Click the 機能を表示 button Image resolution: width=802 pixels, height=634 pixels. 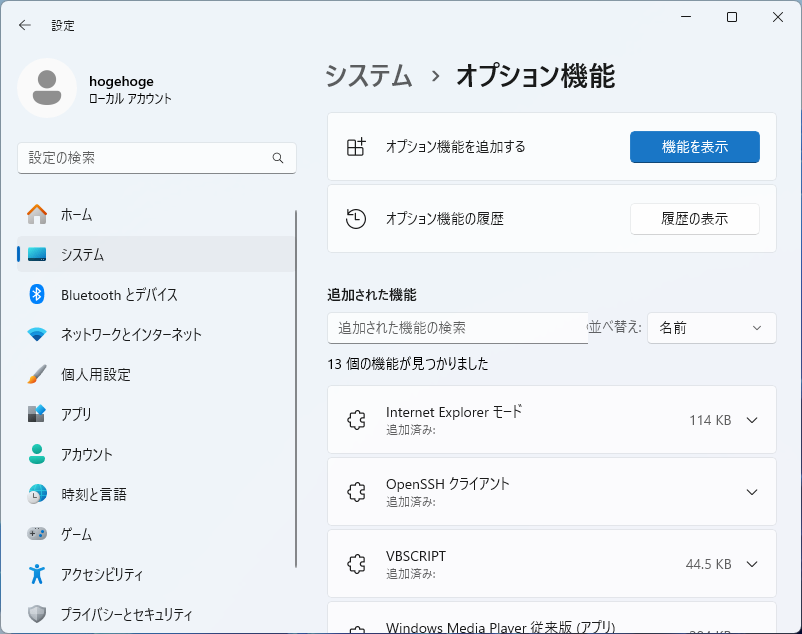point(694,147)
